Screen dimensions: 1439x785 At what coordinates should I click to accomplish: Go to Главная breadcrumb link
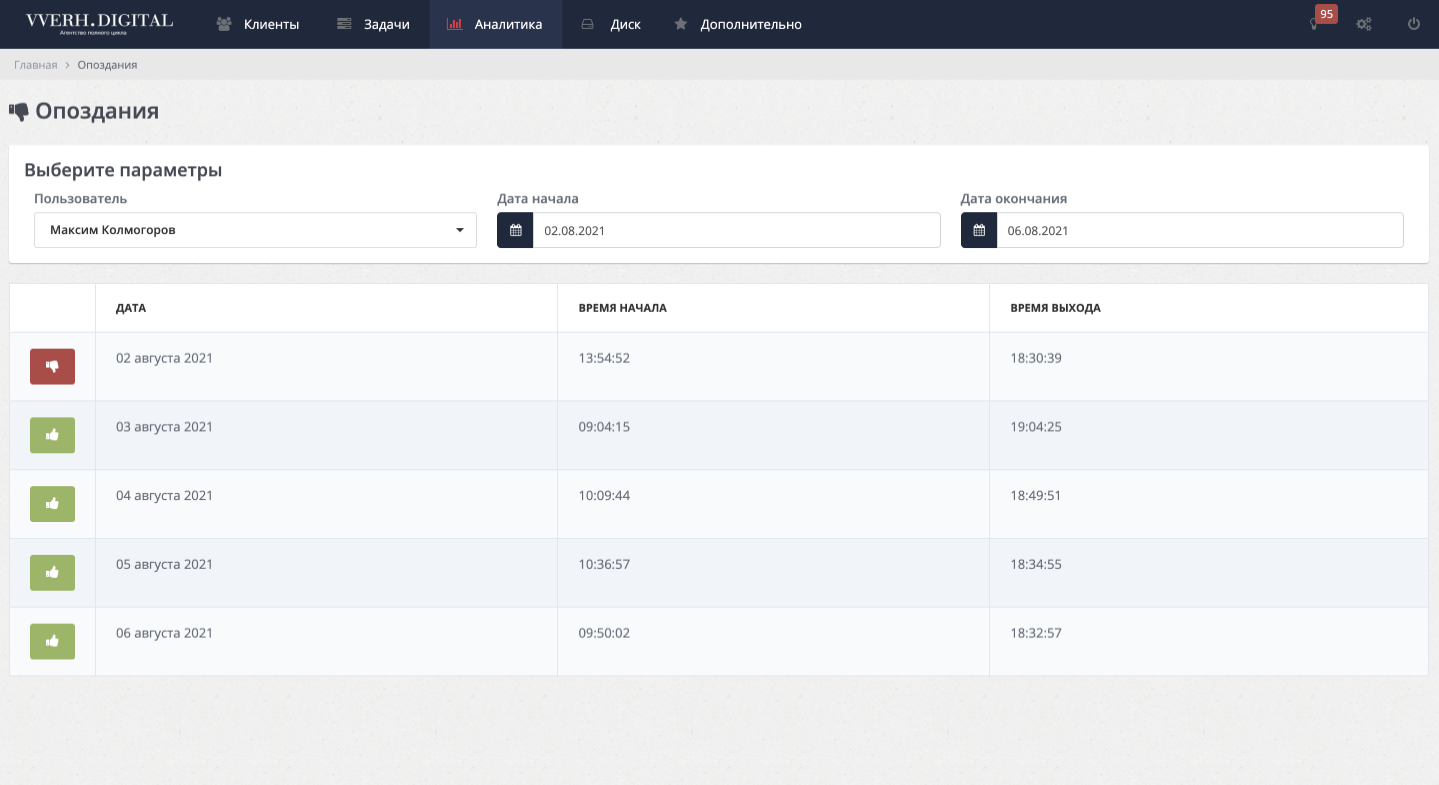pyautogui.click(x=35, y=65)
